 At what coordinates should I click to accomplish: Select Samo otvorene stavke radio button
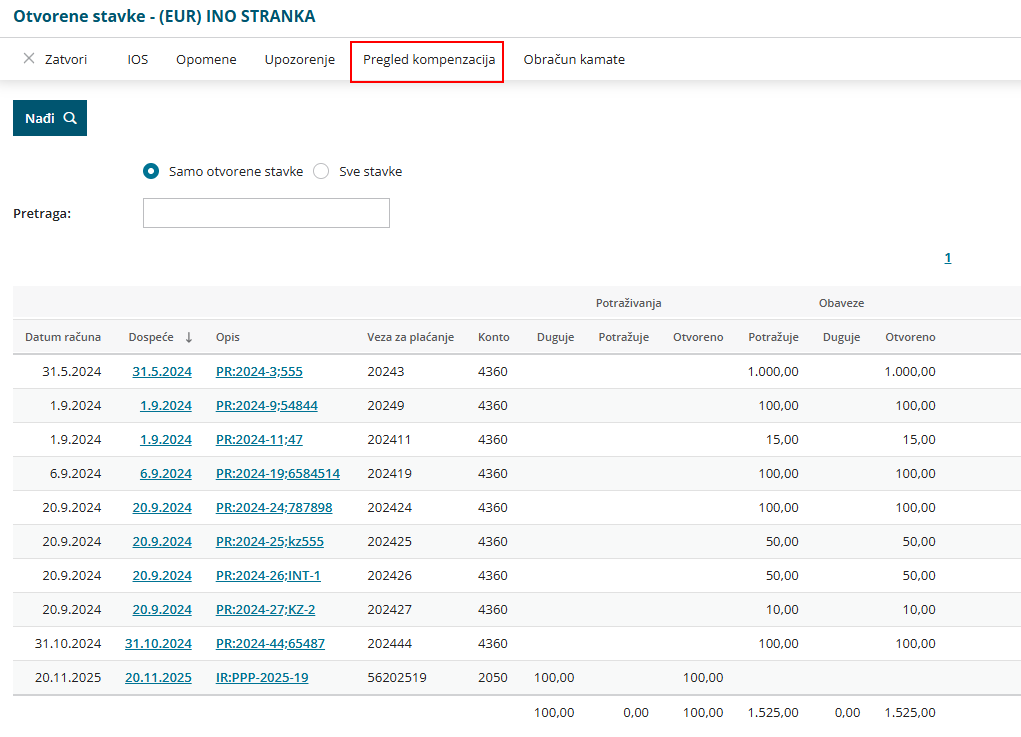point(150,171)
